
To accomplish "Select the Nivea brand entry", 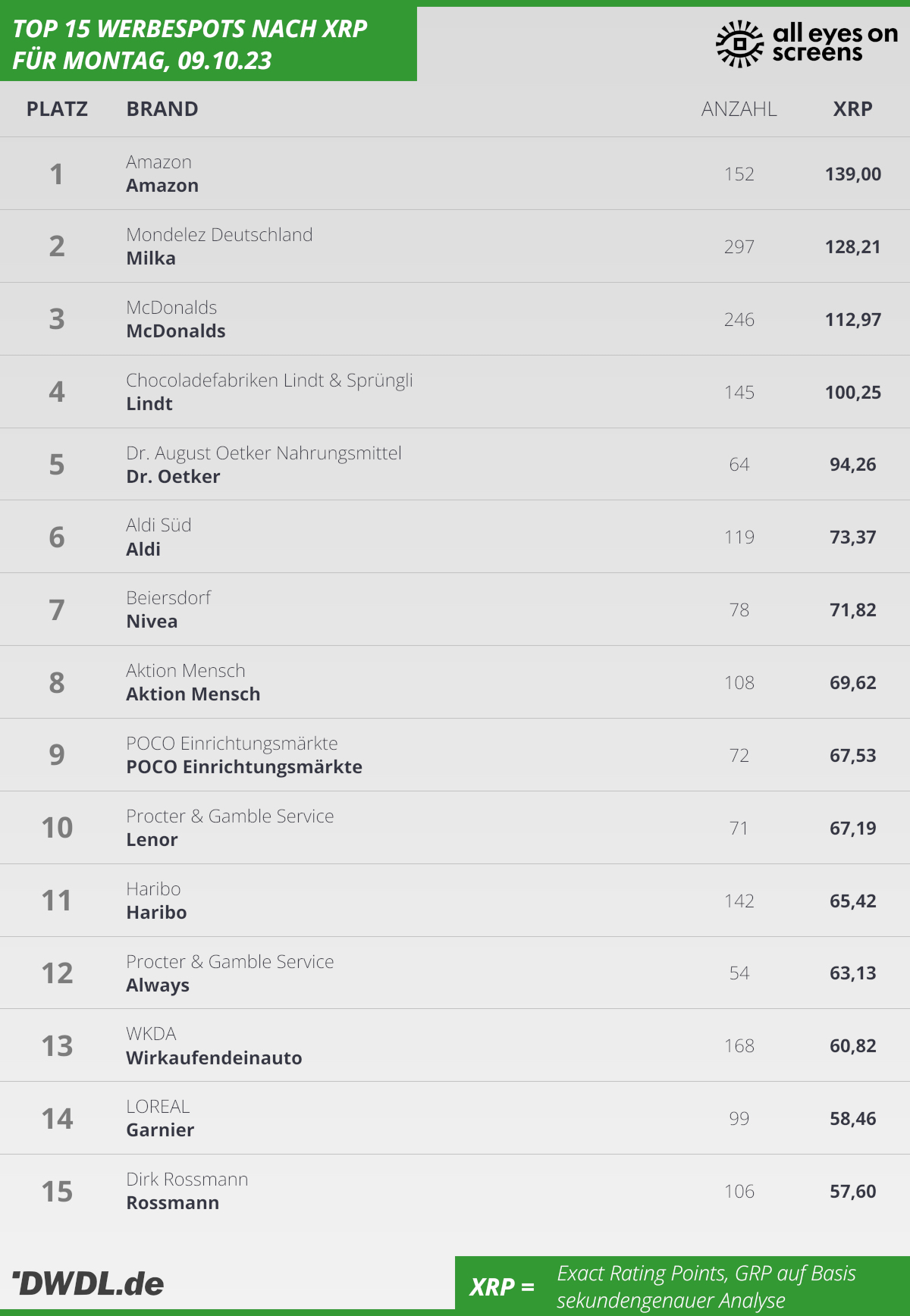I will 152,622.
